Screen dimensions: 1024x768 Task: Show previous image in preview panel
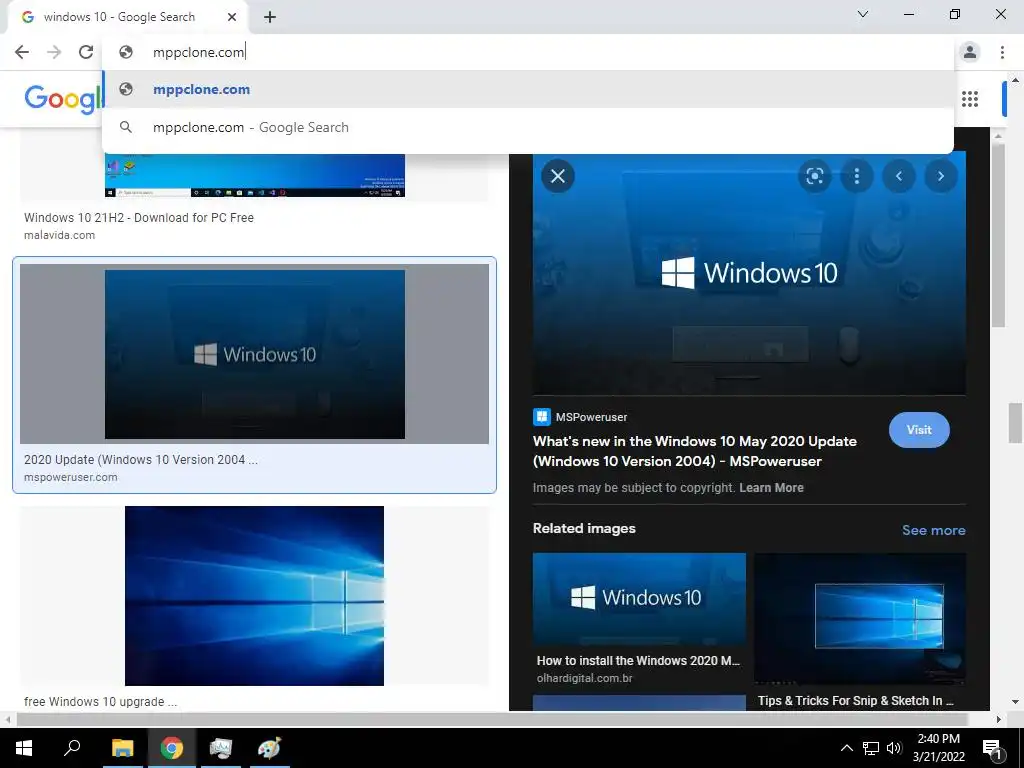click(899, 176)
